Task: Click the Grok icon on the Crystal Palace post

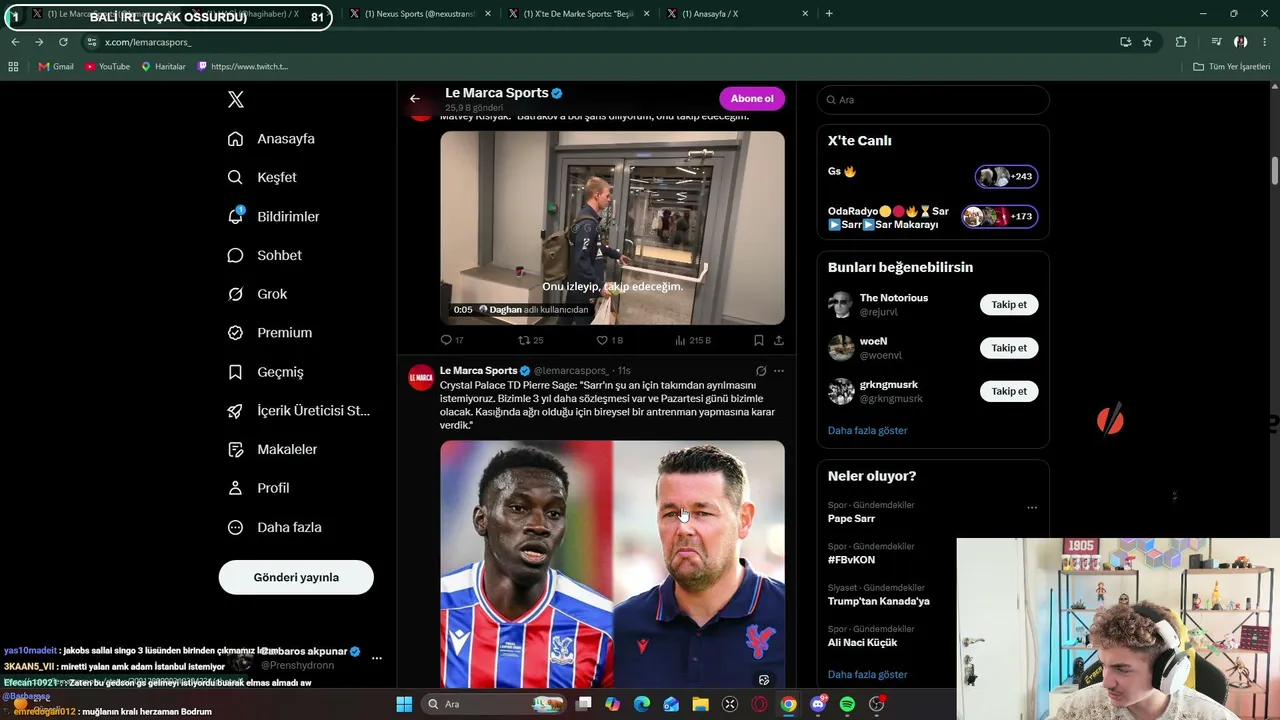Action: (761, 371)
